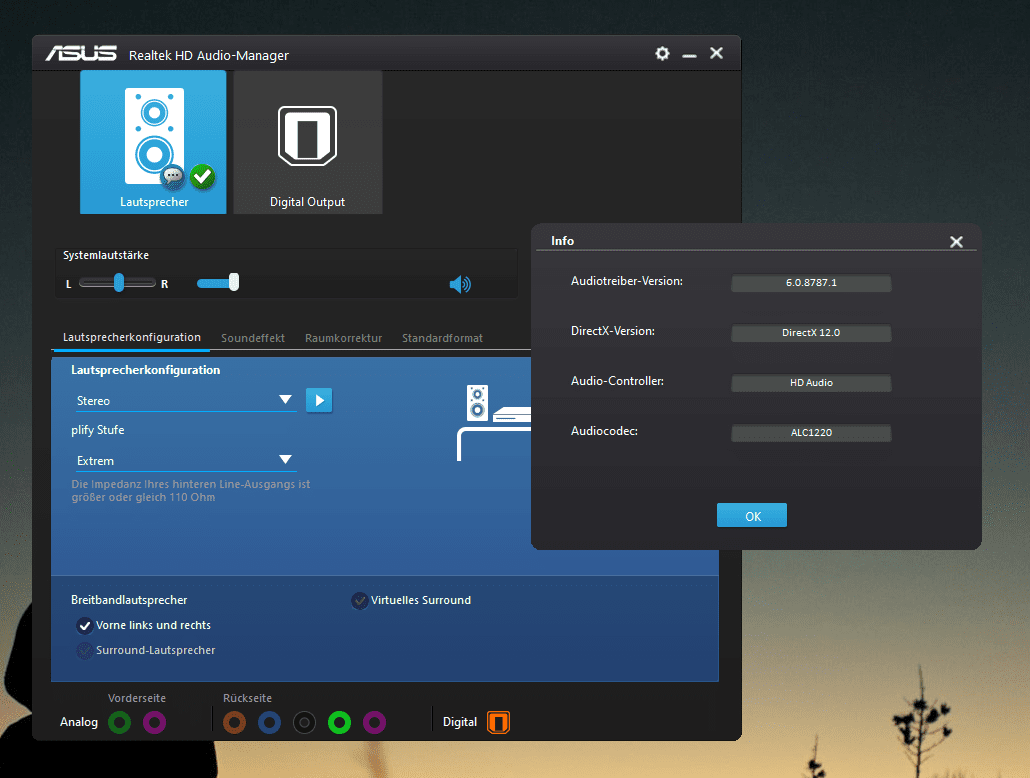Switch to the Standardformat tab
The image size is (1030, 778).
tap(442, 338)
